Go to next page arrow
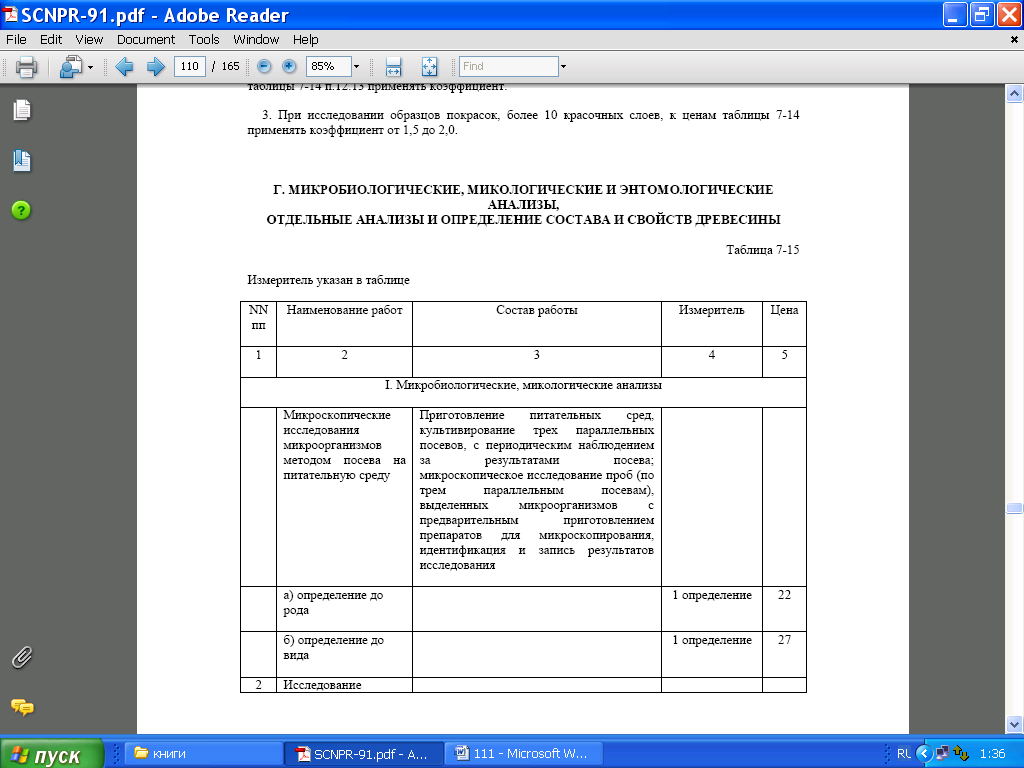This screenshot has height=768, width=1024. [x=155, y=67]
